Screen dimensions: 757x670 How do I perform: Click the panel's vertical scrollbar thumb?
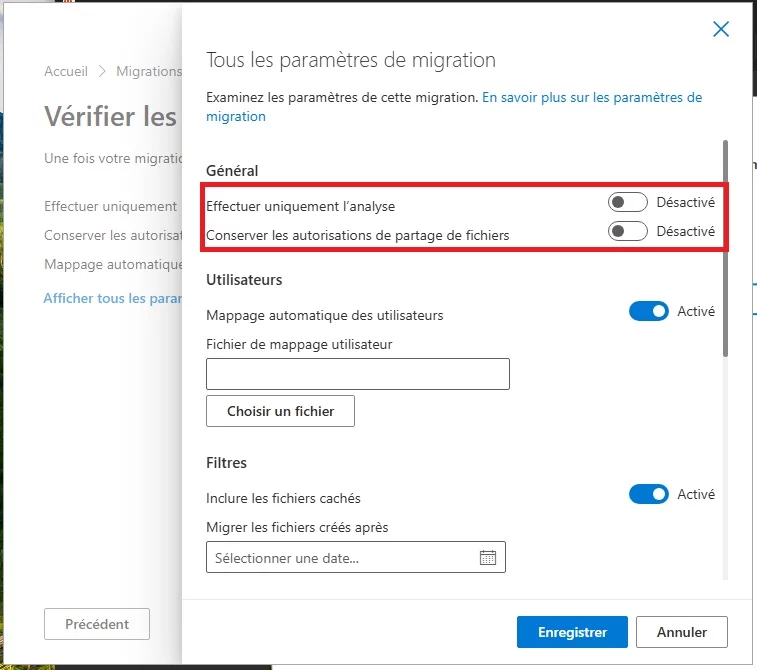[x=725, y=249]
